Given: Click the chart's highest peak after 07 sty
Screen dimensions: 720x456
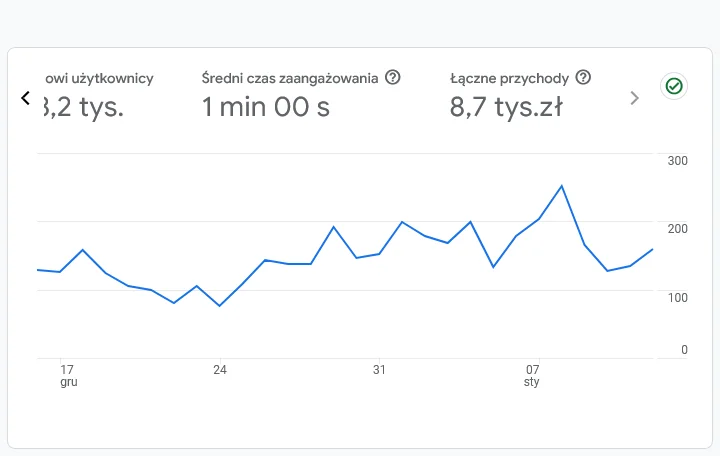Looking at the screenshot, I should (x=562, y=186).
